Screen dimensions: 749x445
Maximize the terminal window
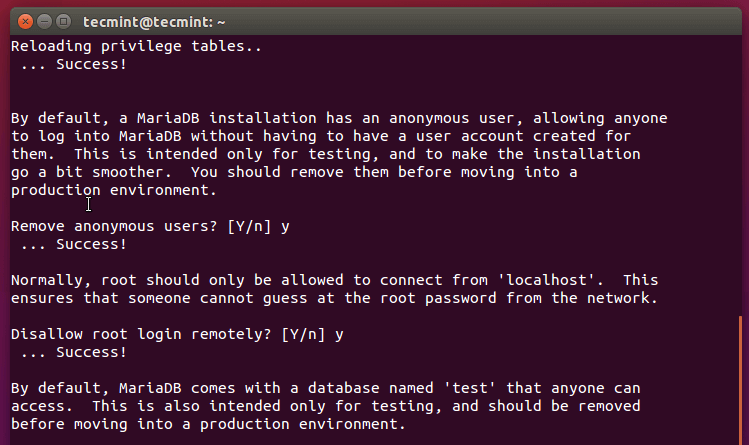tap(63, 19)
